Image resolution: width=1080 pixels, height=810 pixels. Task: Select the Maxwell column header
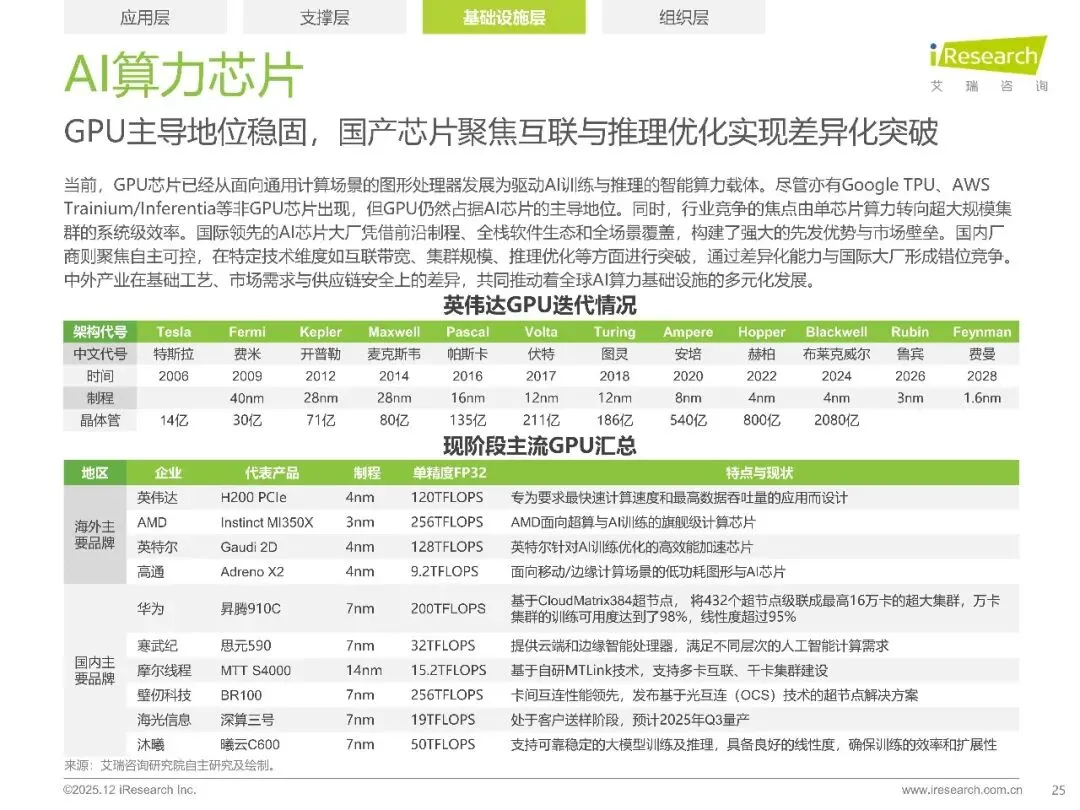point(394,331)
